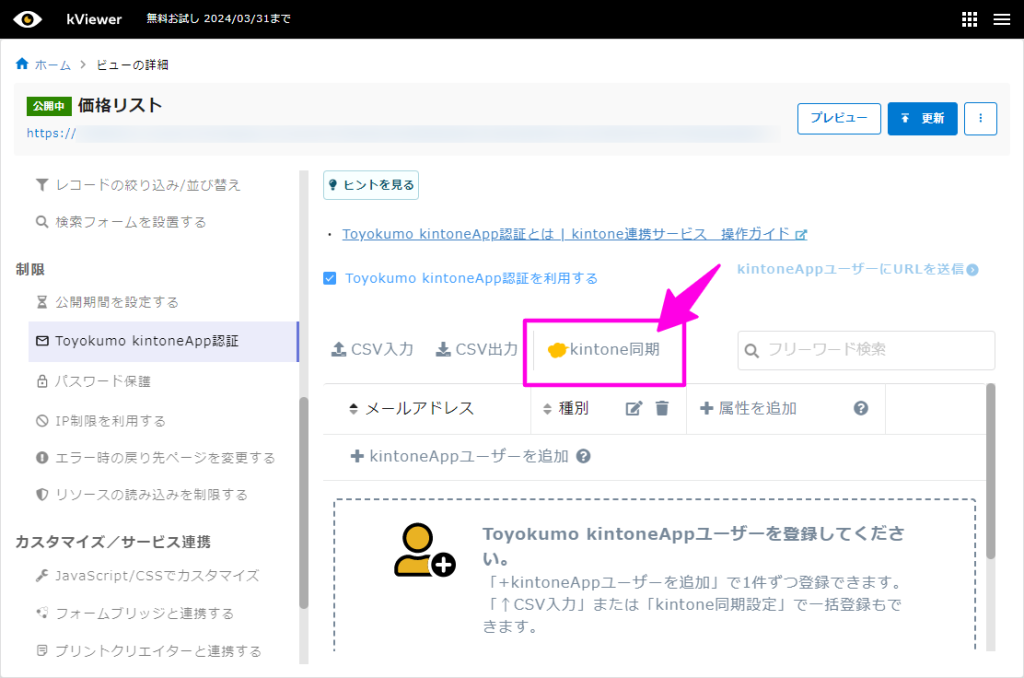Image resolution: width=1024 pixels, height=678 pixels.
Task: Click the カスタマイズ/サービス連携 section heading
Action: click(113, 542)
